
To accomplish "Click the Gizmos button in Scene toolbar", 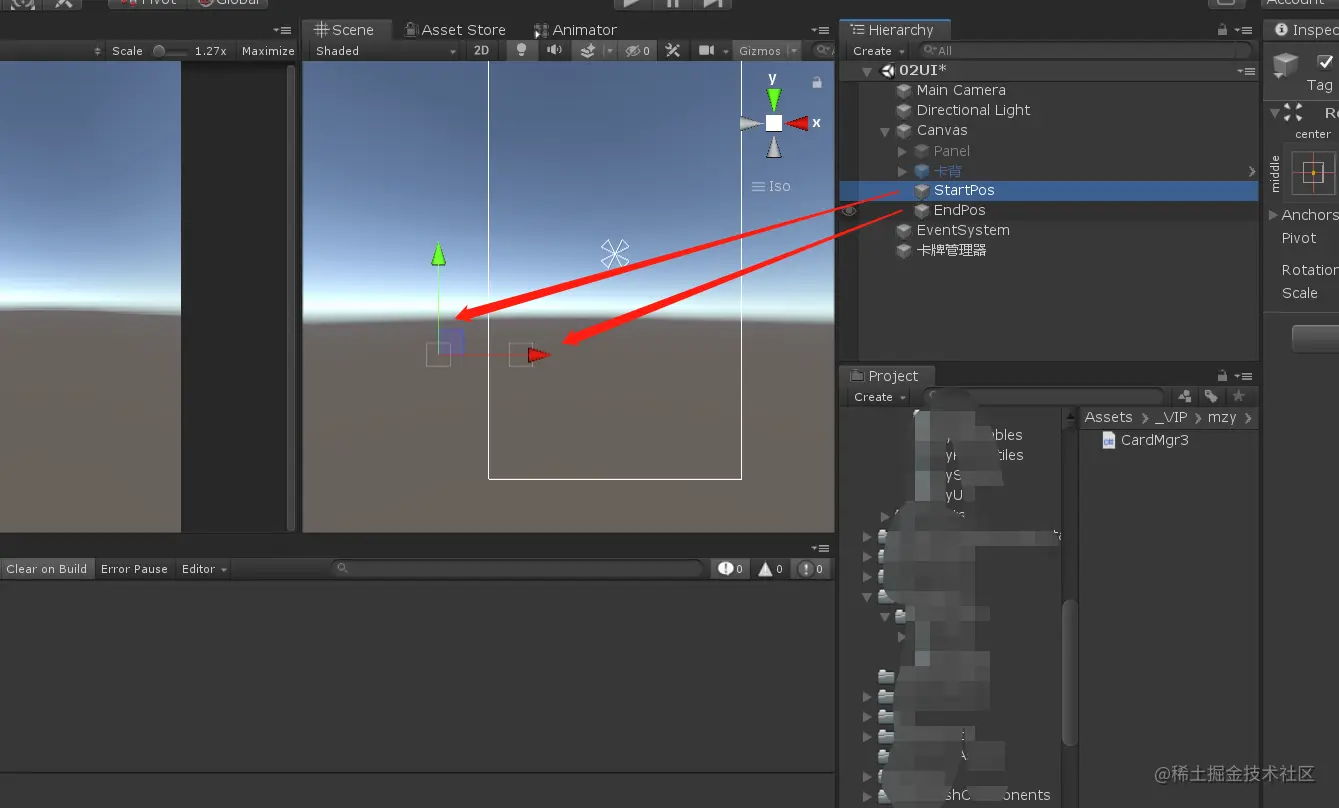I will [760, 51].
